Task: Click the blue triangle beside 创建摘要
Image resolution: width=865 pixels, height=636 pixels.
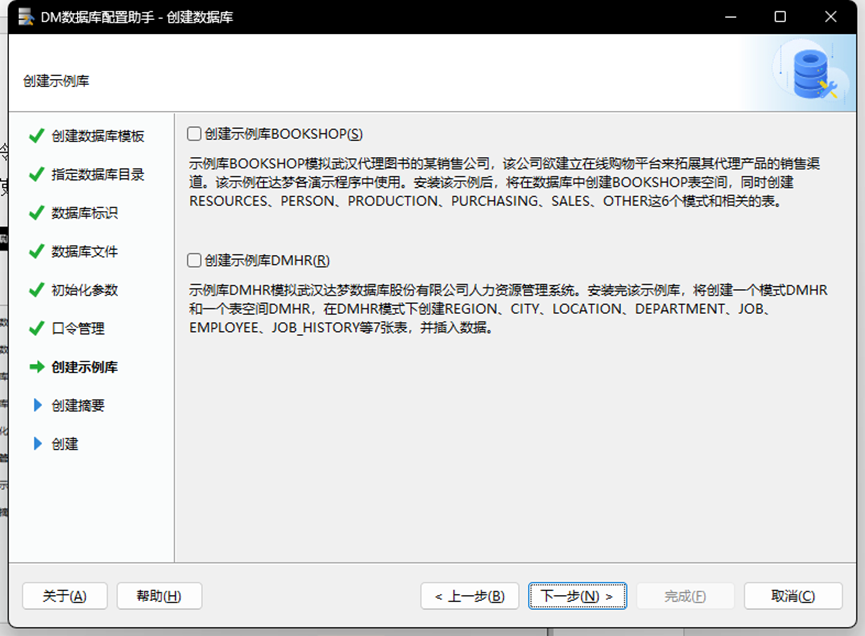Action: pos(38,405)
